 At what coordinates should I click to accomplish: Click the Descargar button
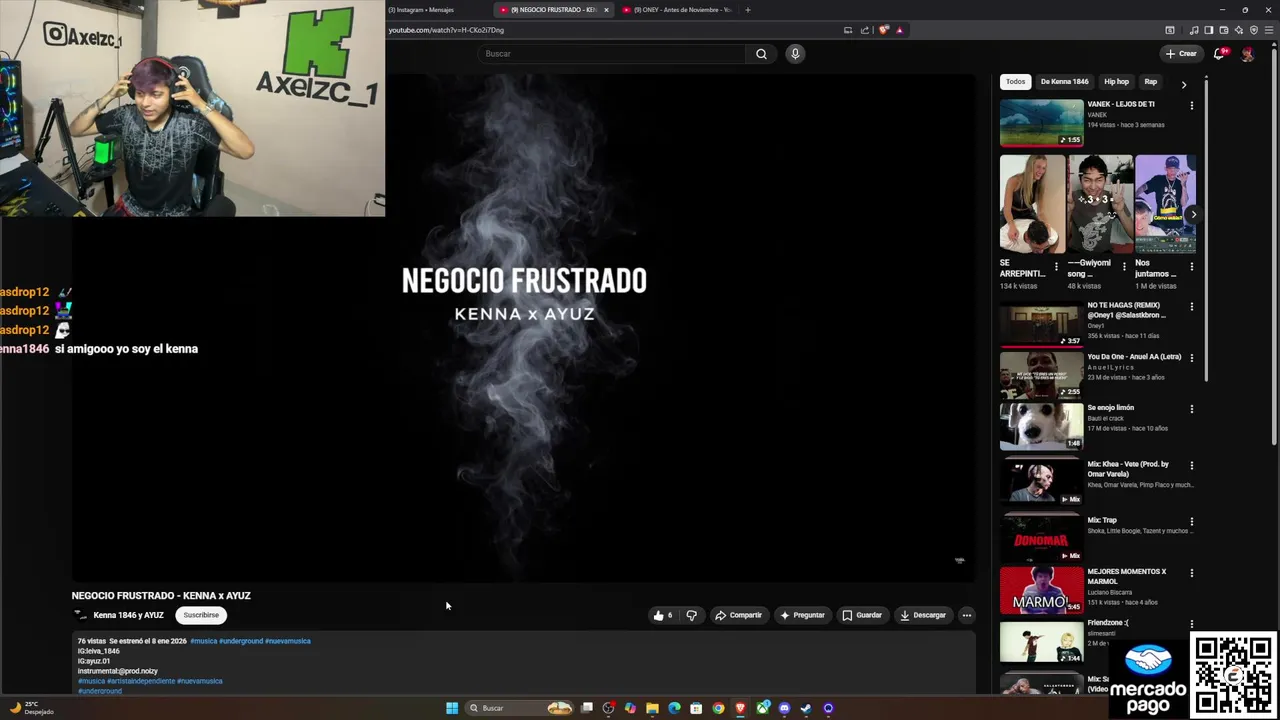(922, 615)
